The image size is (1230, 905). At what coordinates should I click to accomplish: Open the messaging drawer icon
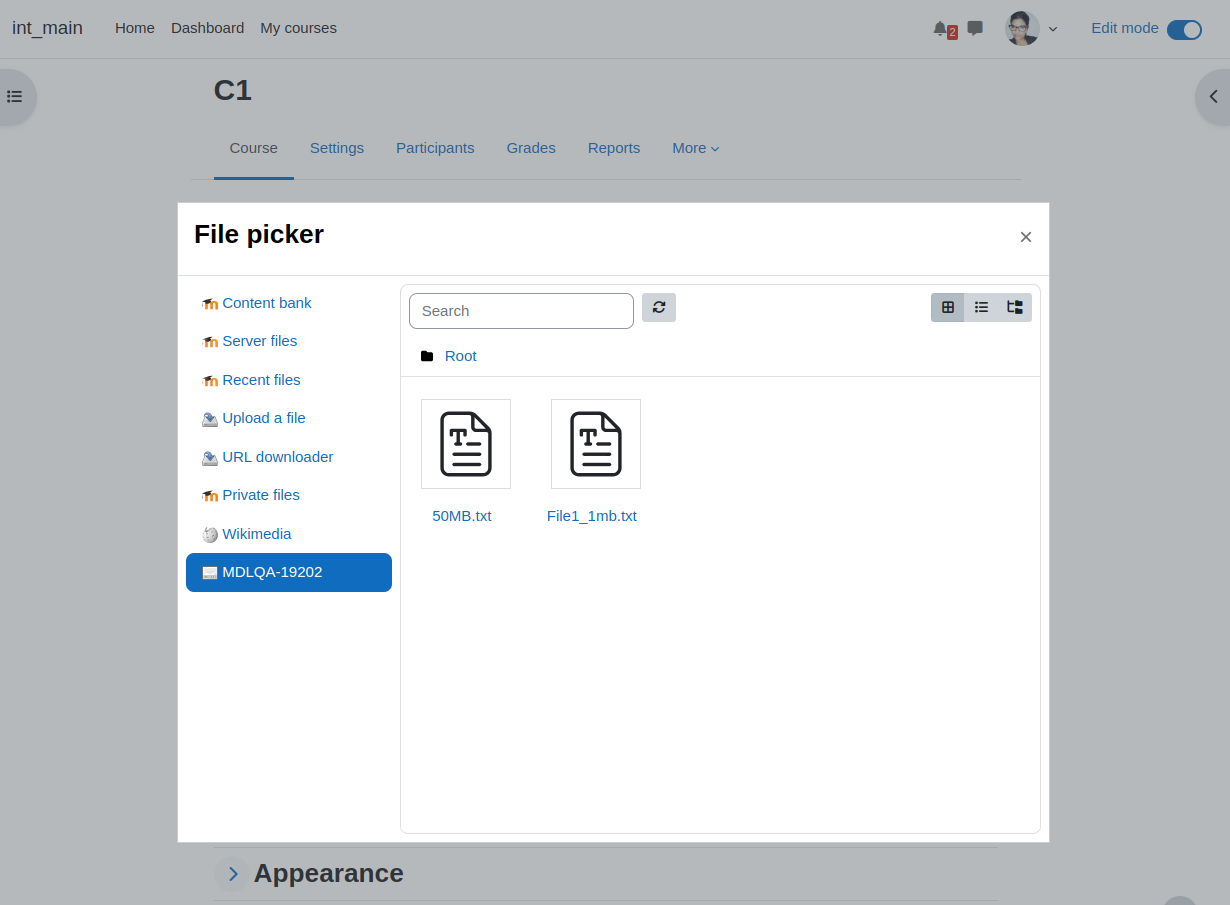(975, 28)
